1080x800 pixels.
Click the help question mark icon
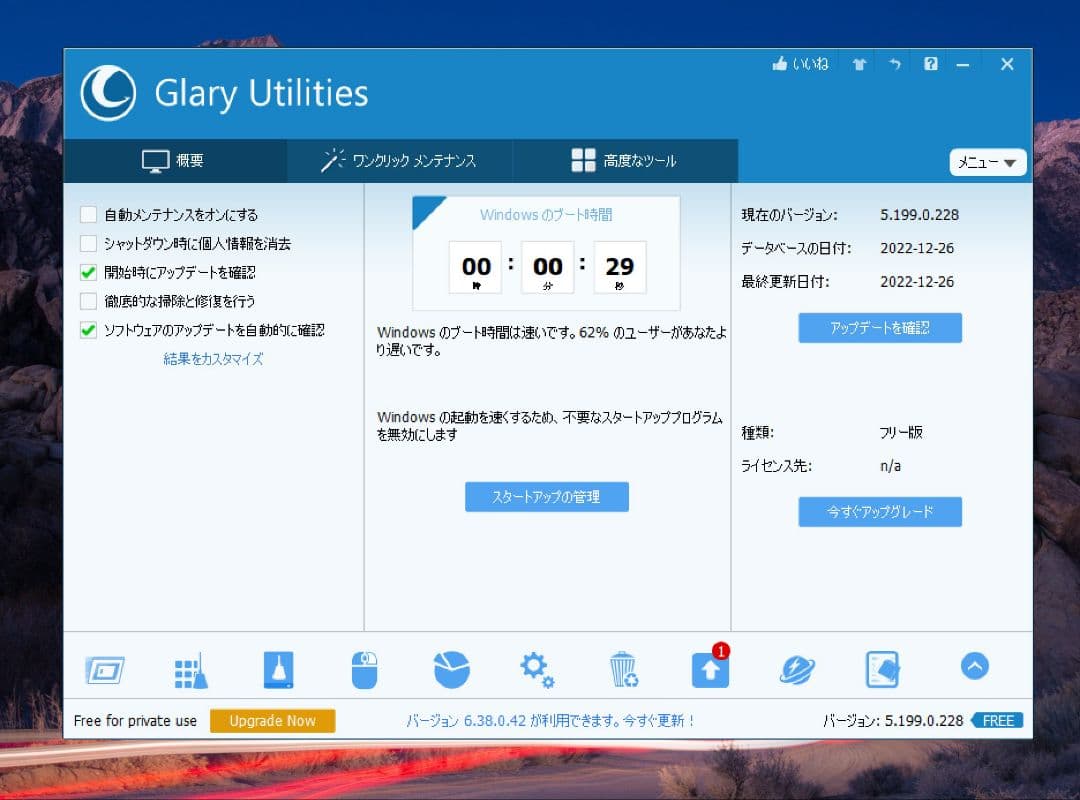pyautogui.click(x=930, y=64)
